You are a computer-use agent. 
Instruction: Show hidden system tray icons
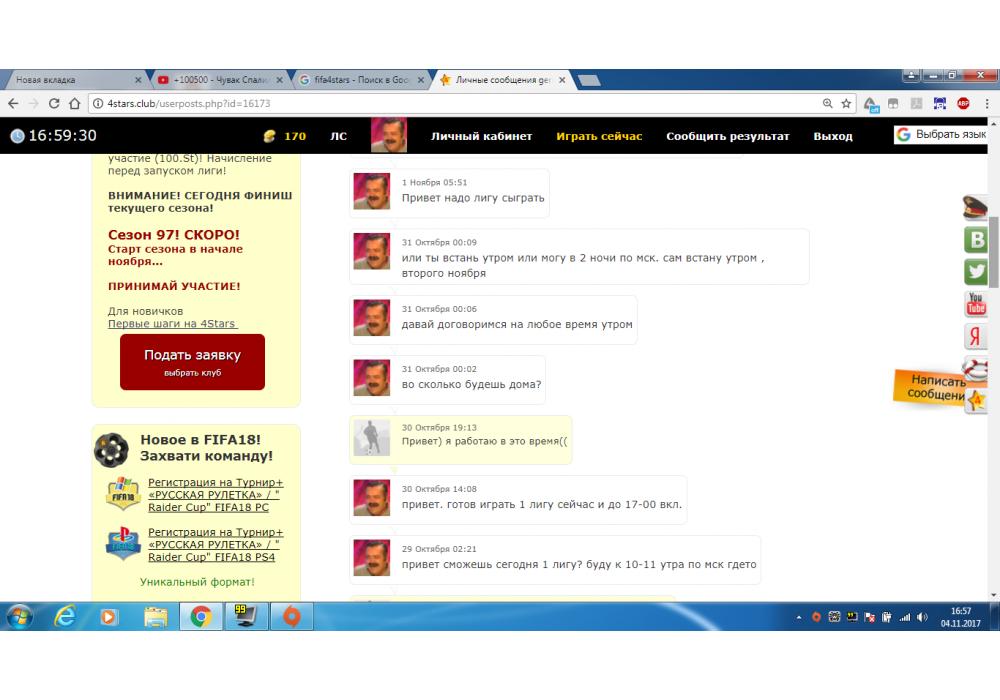(x=799, y=618)
